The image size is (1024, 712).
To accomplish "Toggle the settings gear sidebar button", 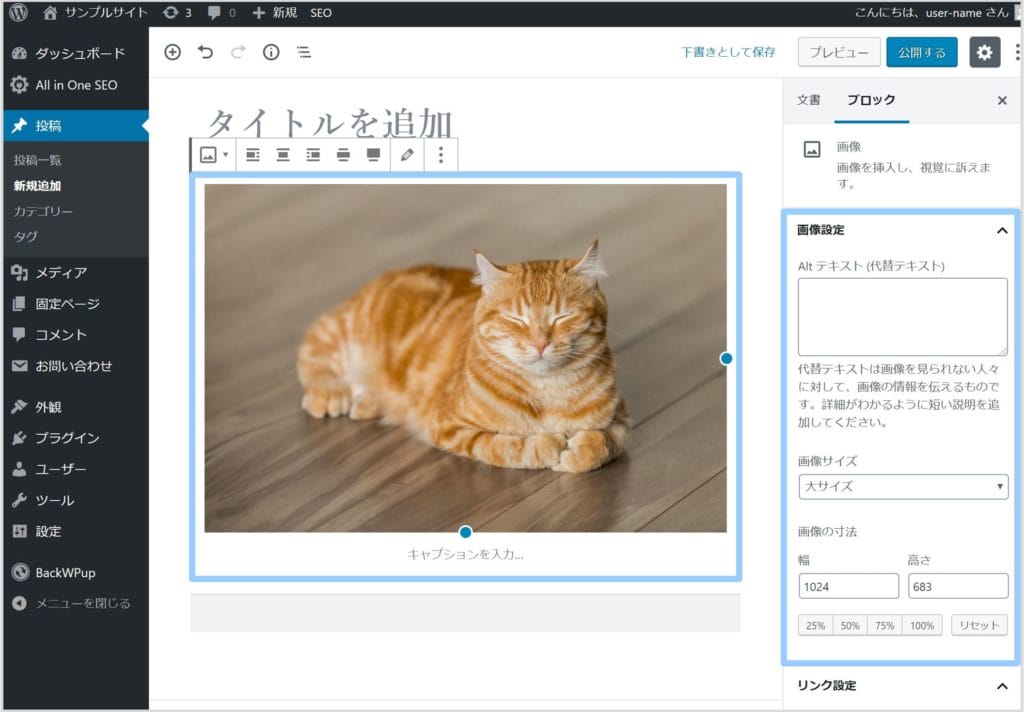I will click(984, 53).
